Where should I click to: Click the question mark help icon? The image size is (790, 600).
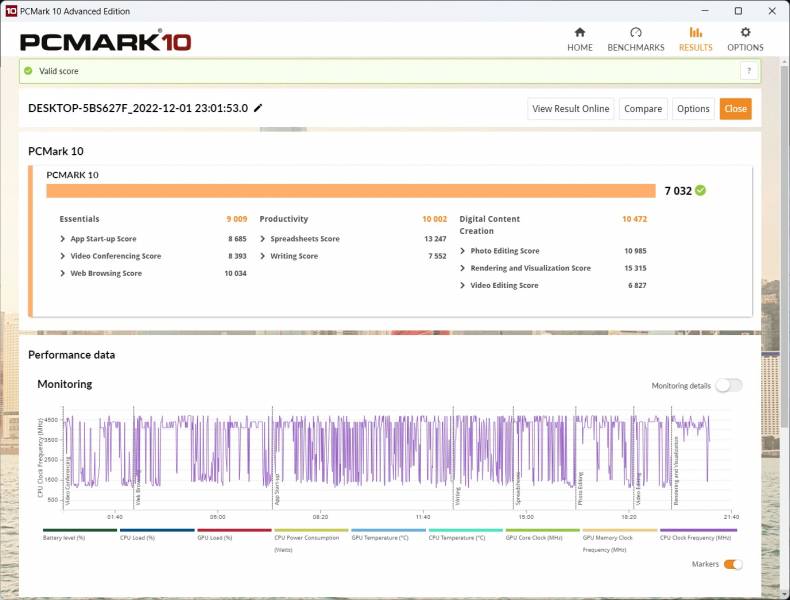pyautogui.click(x=749, y=71)
